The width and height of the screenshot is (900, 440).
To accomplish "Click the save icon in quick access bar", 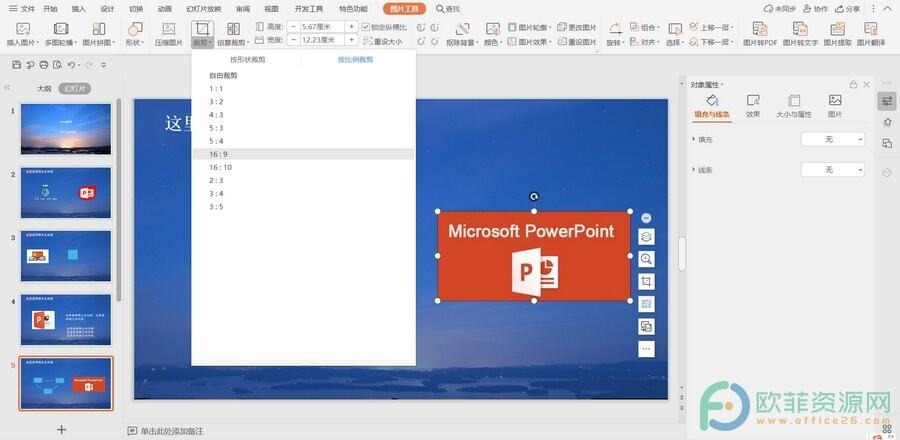I will (17, 65).
